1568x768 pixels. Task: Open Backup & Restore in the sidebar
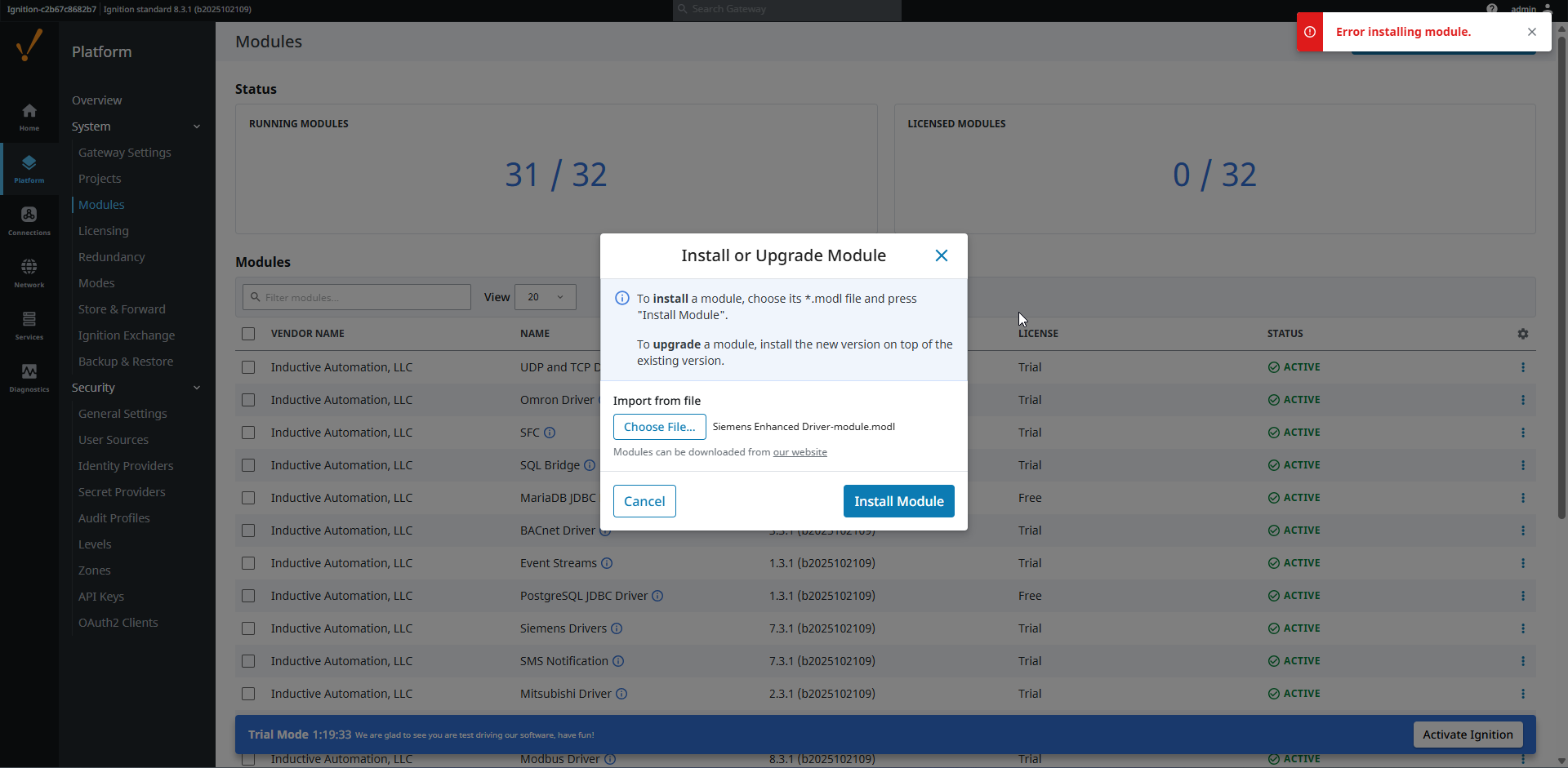click(x=126, y=362)
